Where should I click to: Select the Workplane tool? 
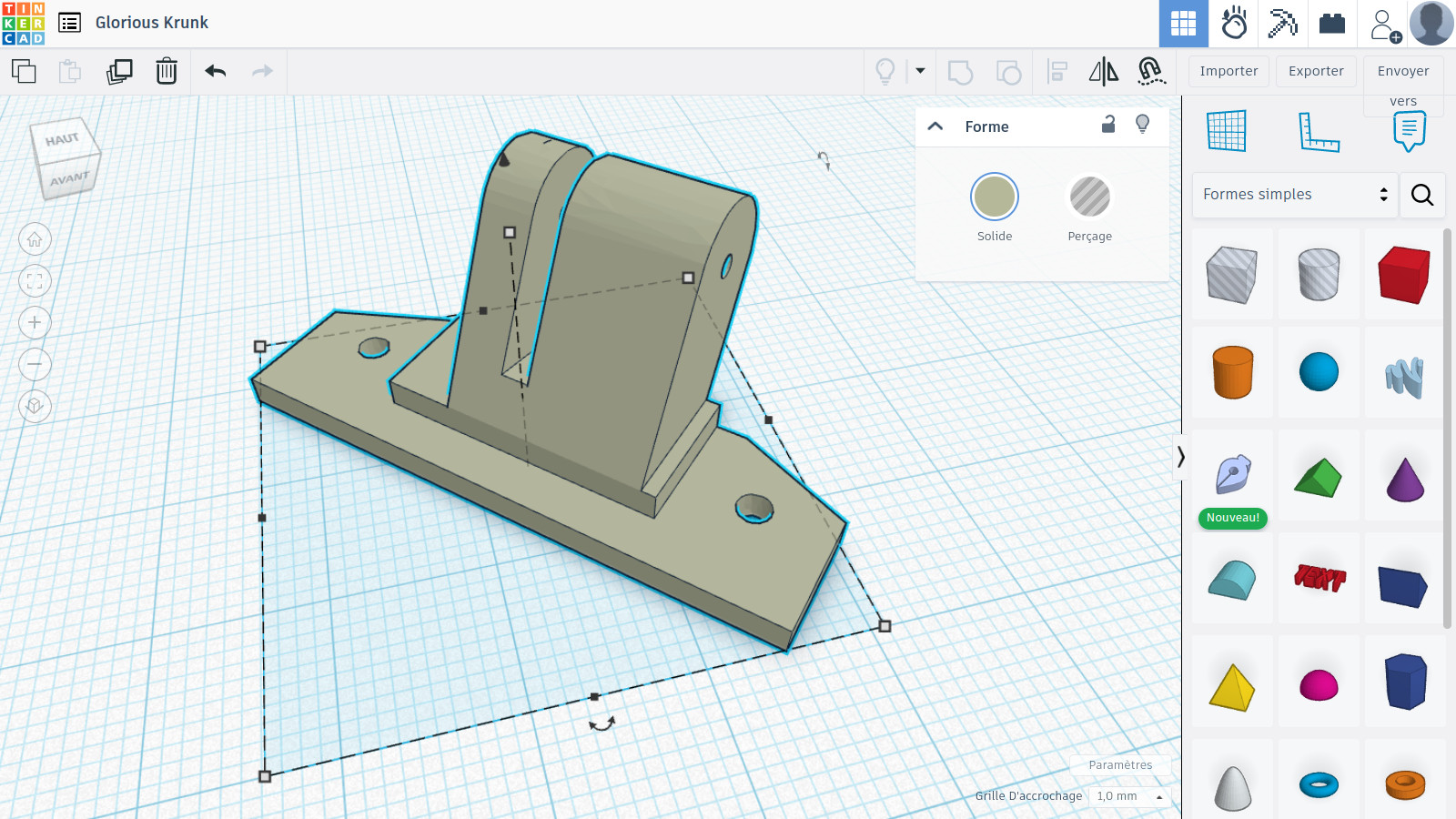(1228, 130)
